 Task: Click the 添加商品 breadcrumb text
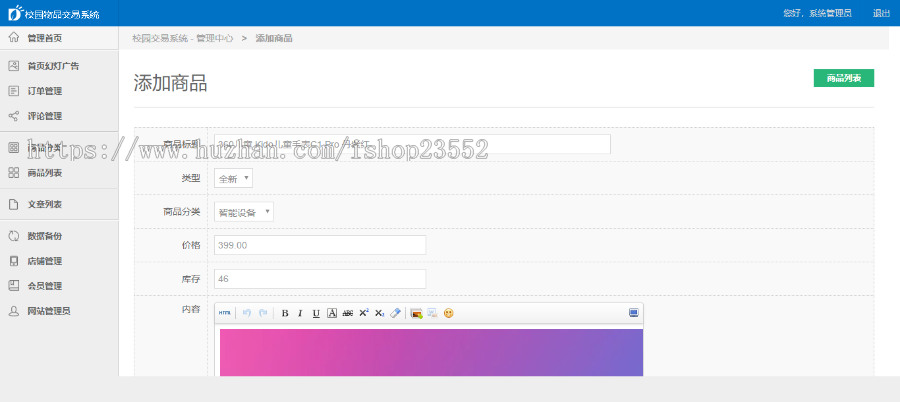point(274,38)
